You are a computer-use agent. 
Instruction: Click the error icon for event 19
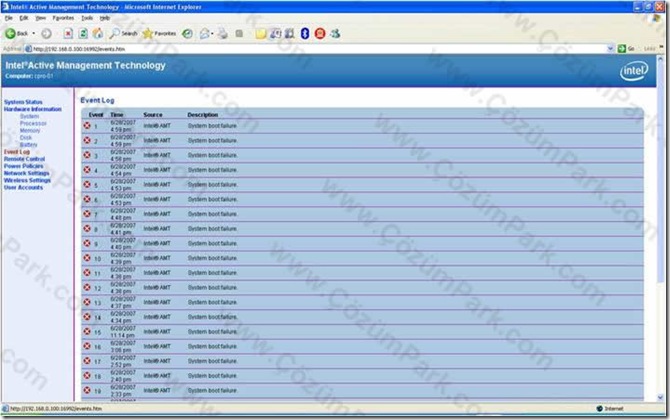87,390
